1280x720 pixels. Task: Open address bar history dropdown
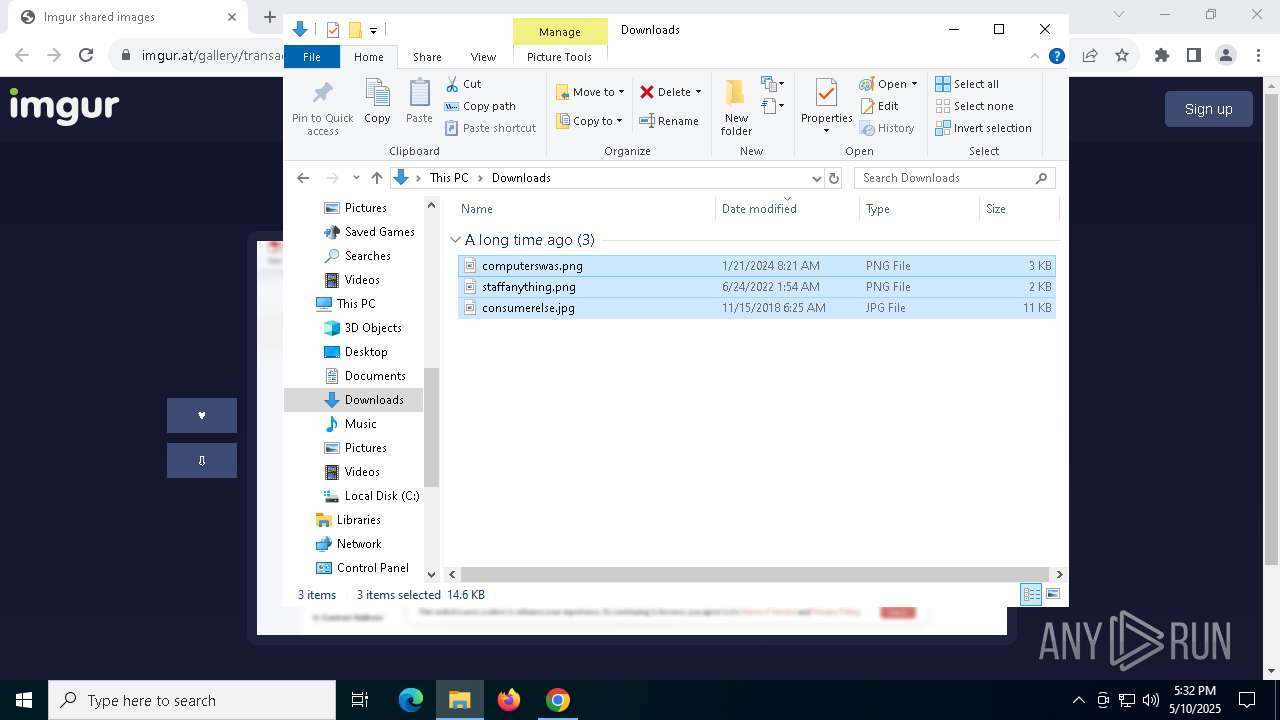817,178
